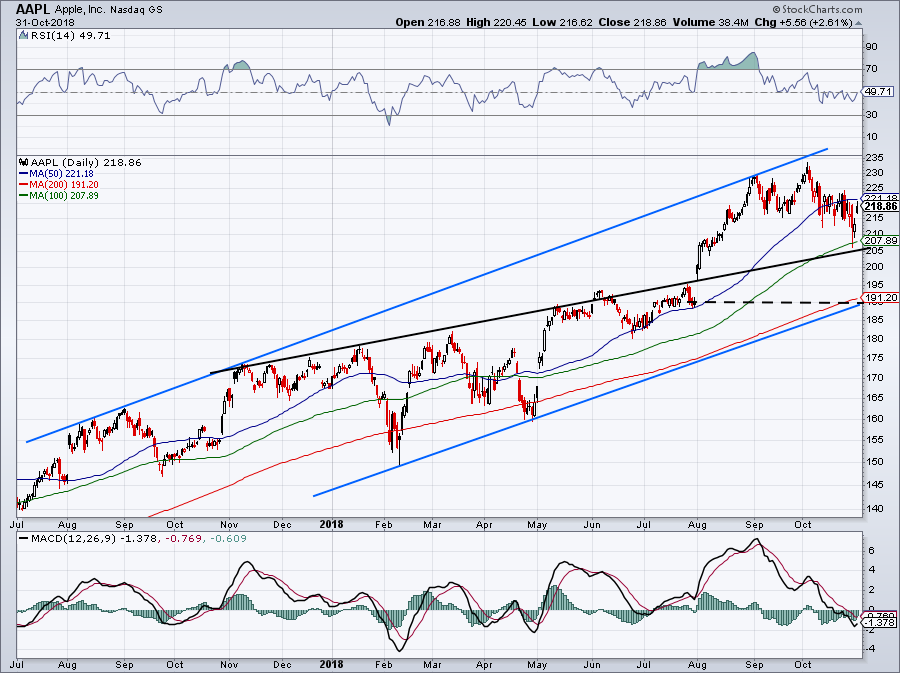900x673 pixels.
Task: Click the 218.86 last price tag on axis
Action: (x=881, y=207)
